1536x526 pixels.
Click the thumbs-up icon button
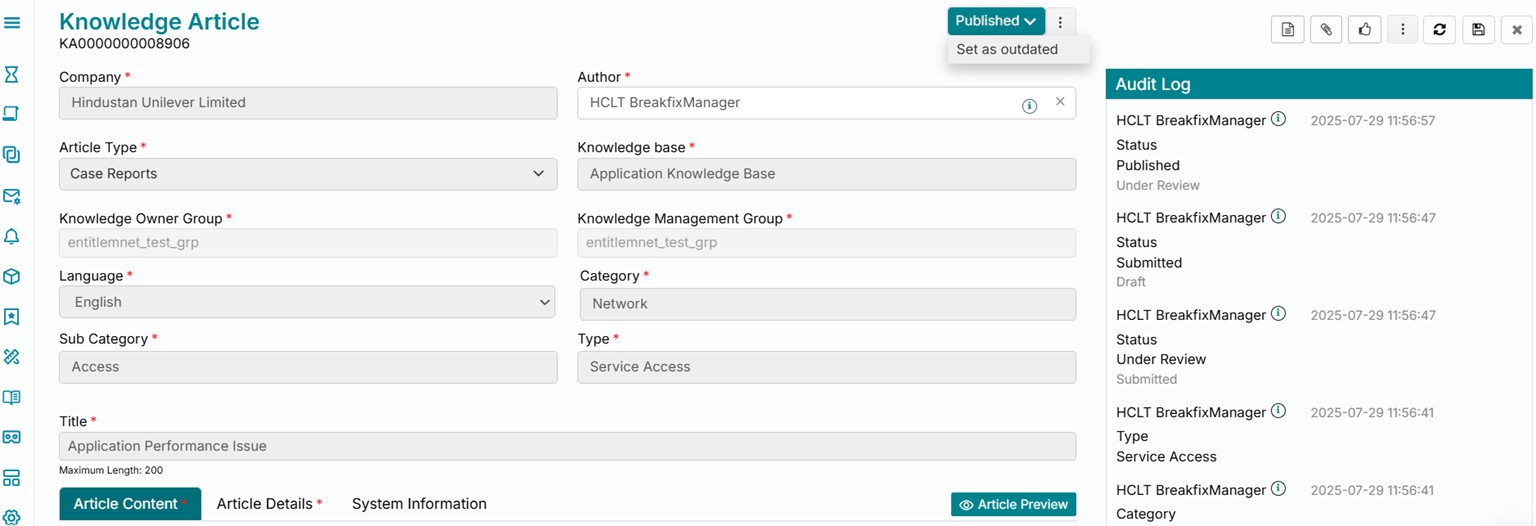tap(1364, 30)
